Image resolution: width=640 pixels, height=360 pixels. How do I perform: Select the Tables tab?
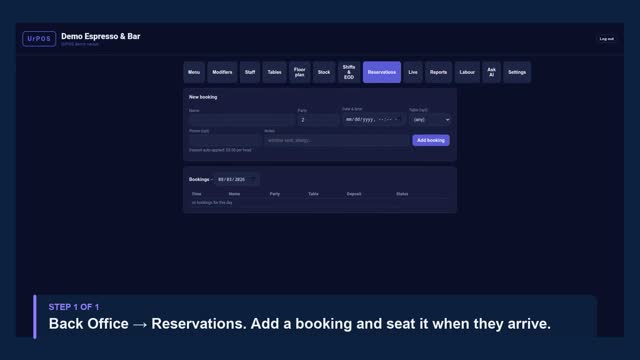(274, 72)
